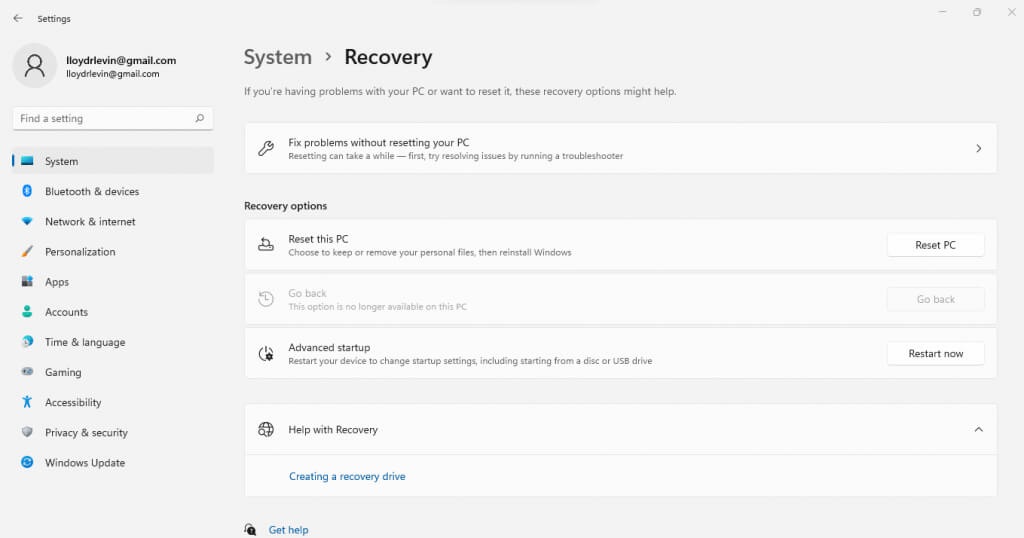Image resolution: width=1024 pixels, height=538 pixels.
Task: Click System in the breadcrumb
Action: pos(278,57)
